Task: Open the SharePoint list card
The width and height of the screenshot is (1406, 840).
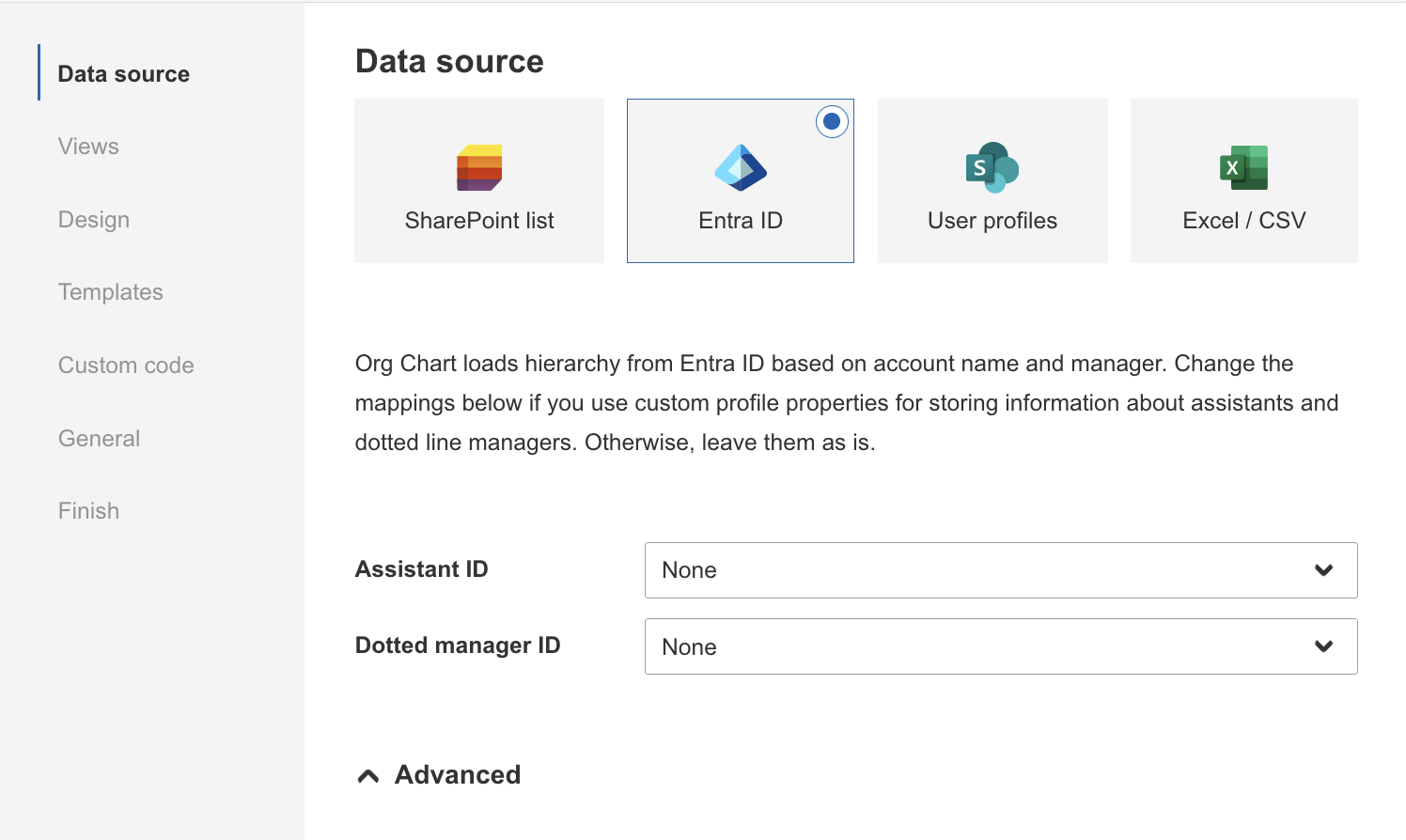Action: pyautogui.click(x=478, y=180)
